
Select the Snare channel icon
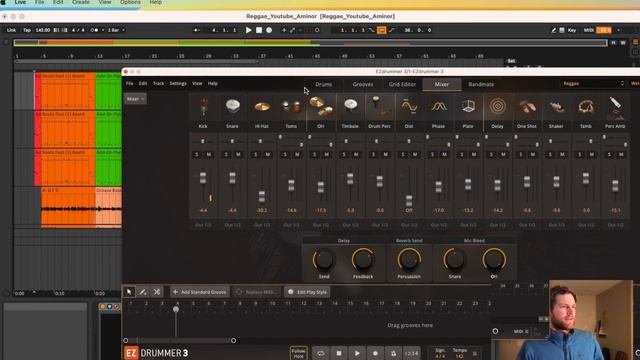click(232, 107)
